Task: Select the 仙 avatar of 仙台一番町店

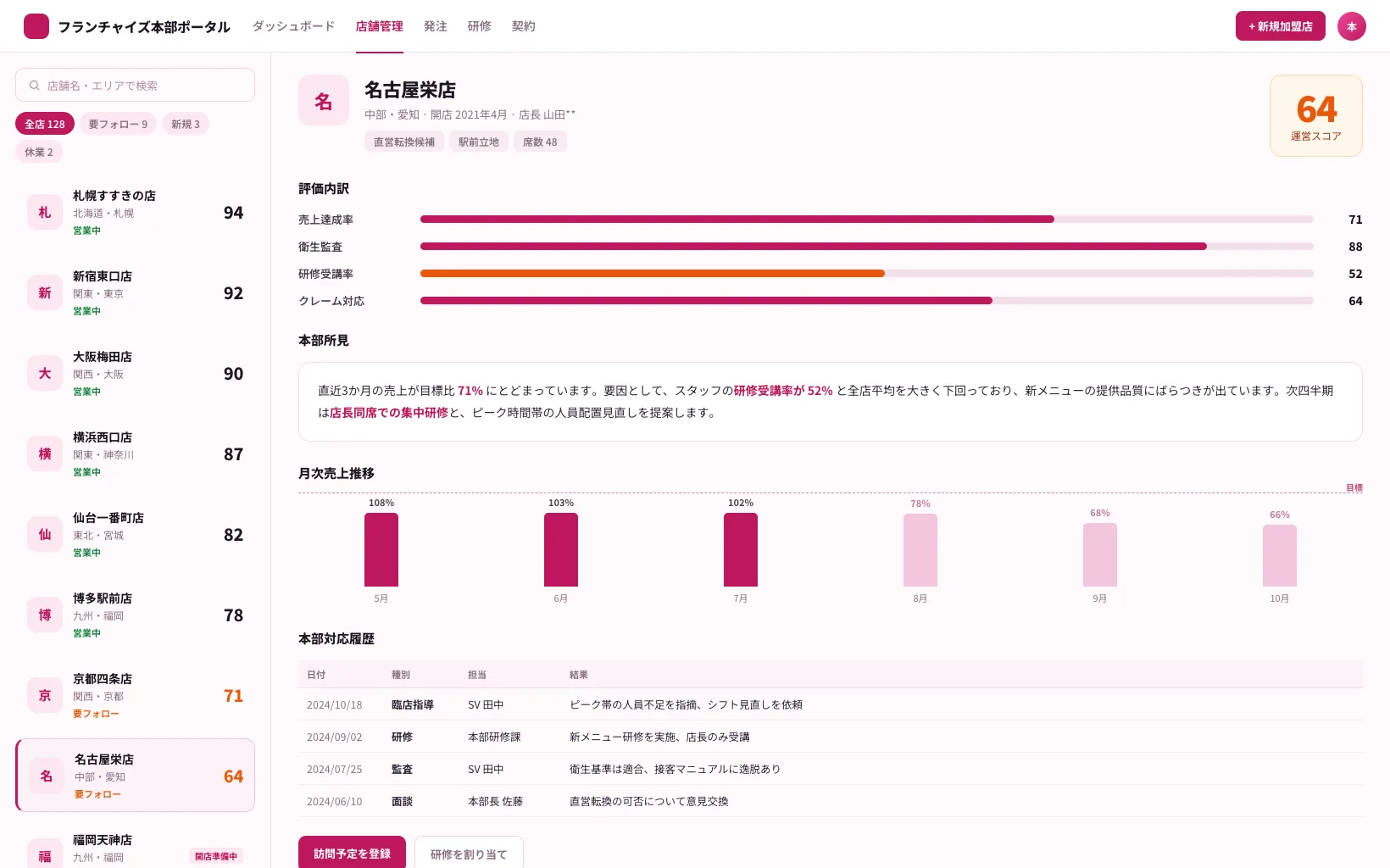Action: tap(45, 535)
